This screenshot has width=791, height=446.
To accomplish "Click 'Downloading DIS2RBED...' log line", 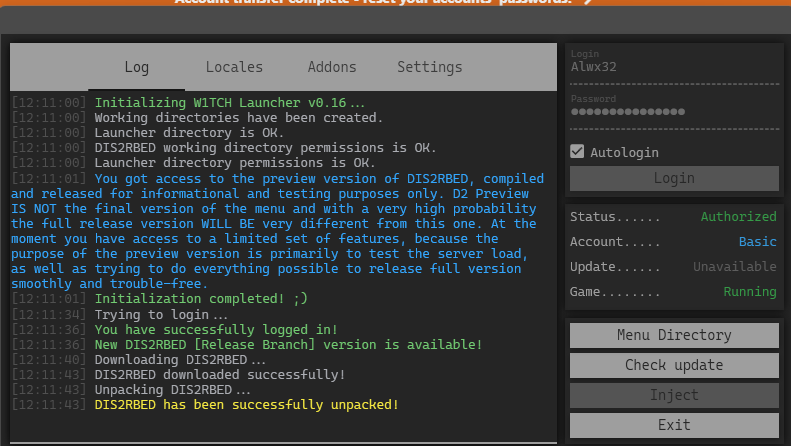I will tap(180, 360).
